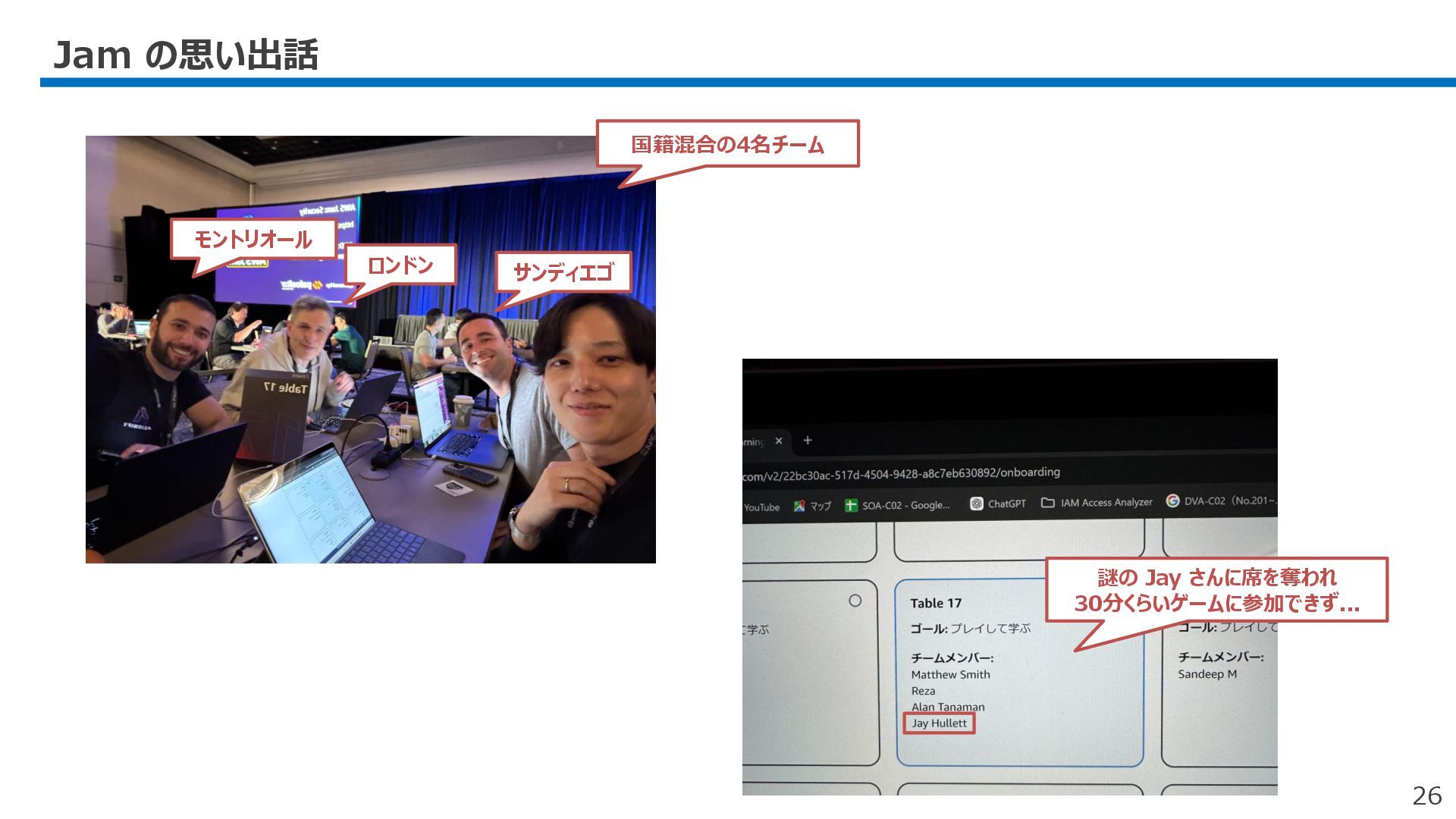Click the onboarding URL in the address bar
This screenshot has width=1456, height=819.
tap(901, 474)
